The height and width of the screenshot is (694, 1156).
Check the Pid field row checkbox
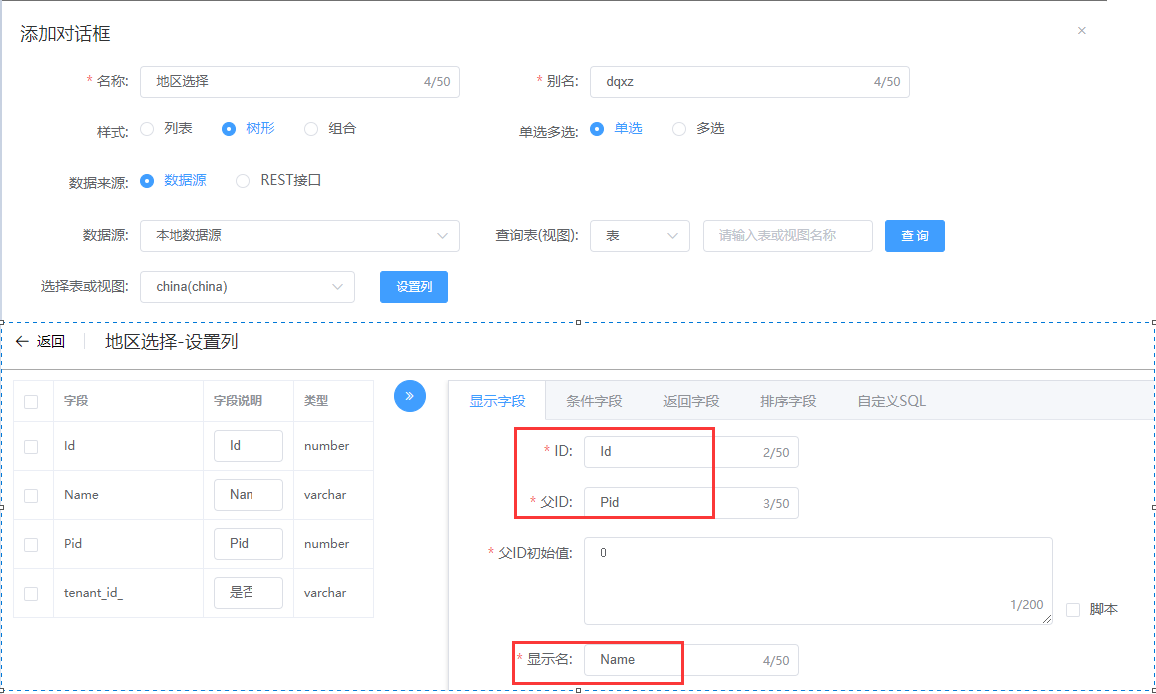[31, 545]
